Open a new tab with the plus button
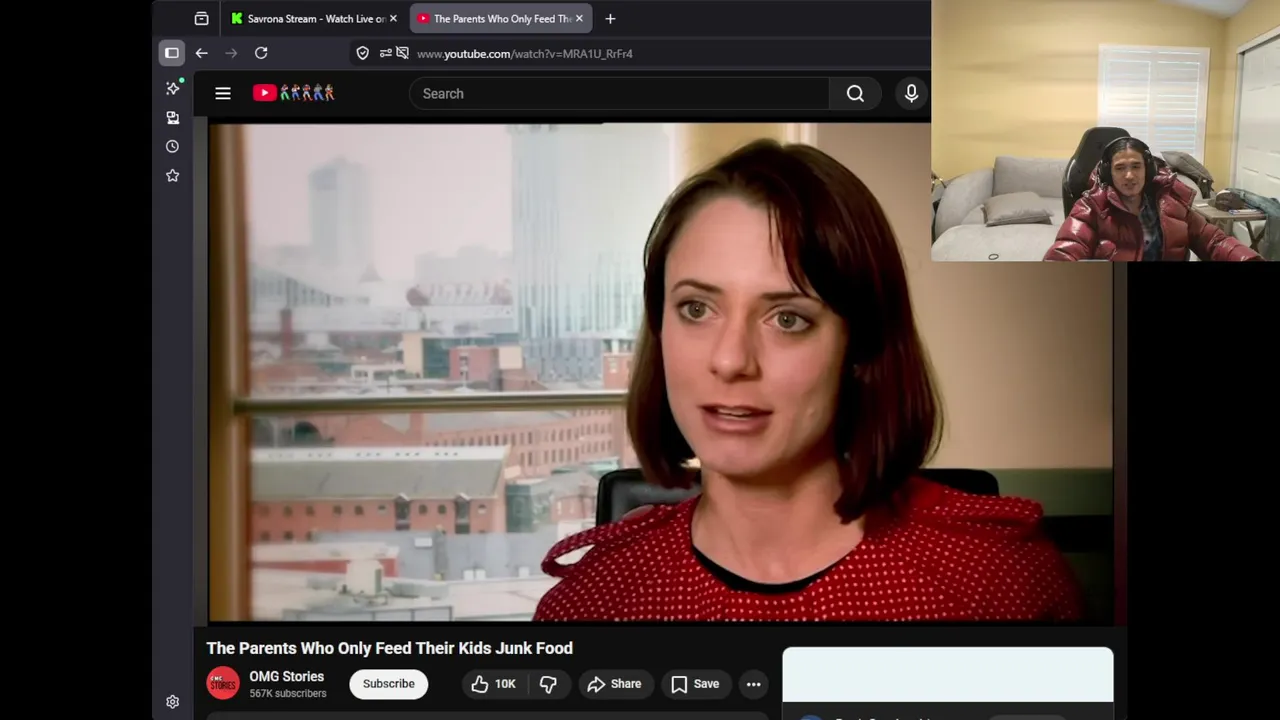Screen dimensions: 1280x720 pyautogui.click(x=610, y=18)
